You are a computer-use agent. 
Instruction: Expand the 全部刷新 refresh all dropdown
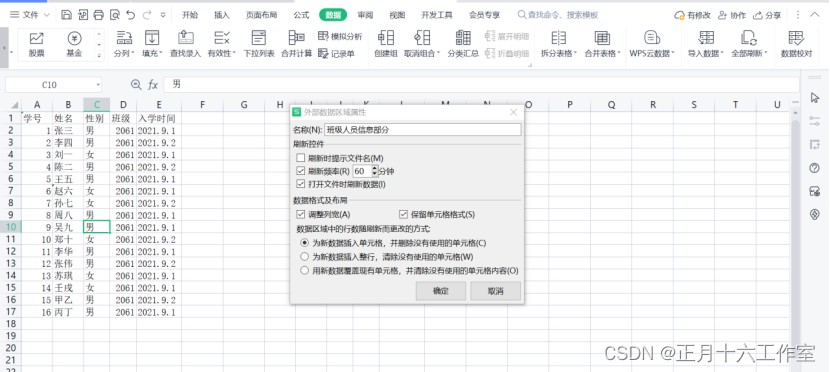pyautogui.click(x=766, y=53)
